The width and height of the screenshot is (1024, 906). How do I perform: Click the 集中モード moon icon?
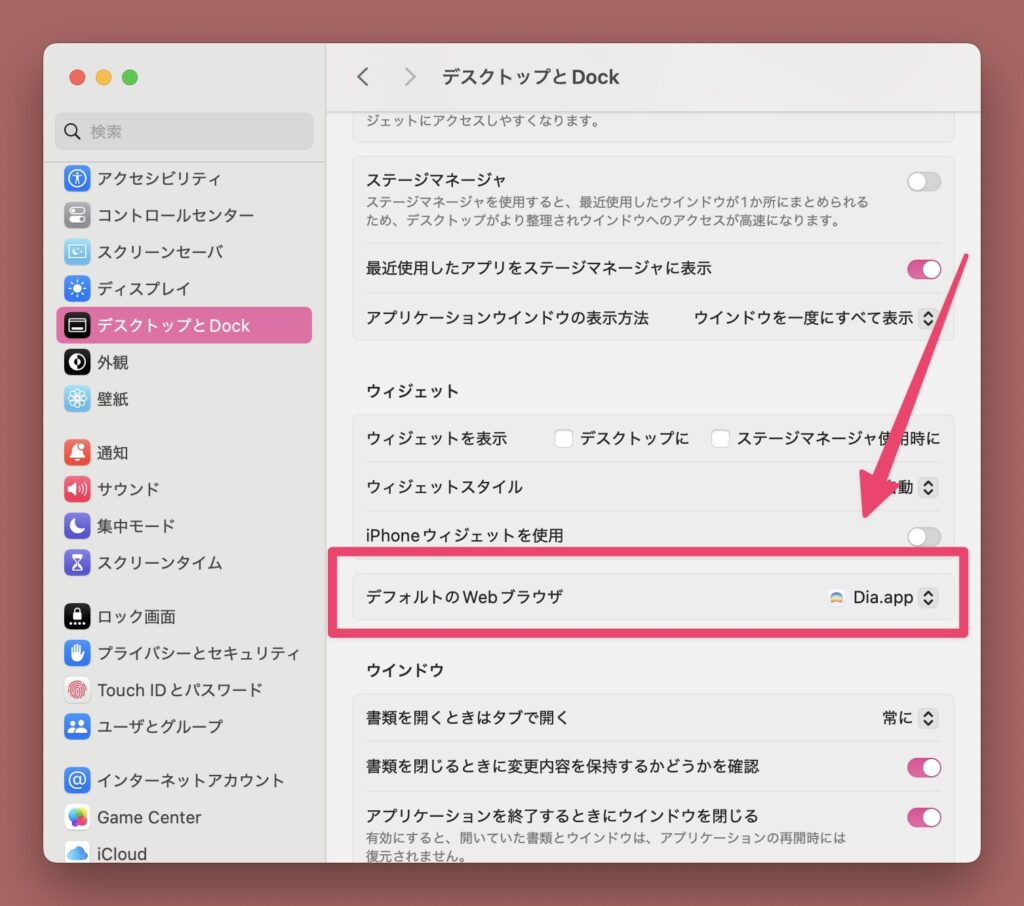click(77, 526)
